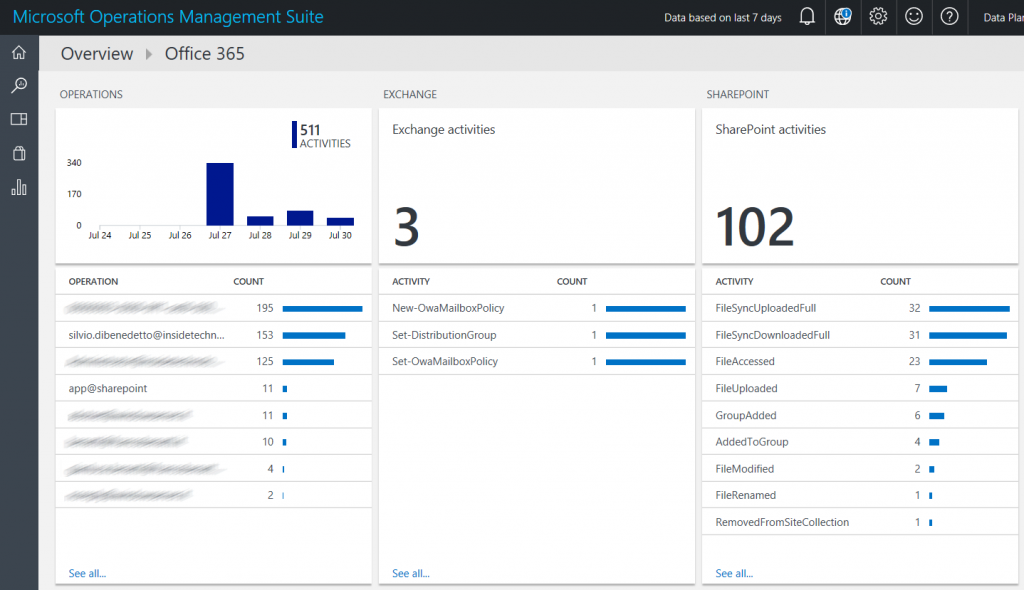Go to Overview in the breadcrumb

(97, 54)
